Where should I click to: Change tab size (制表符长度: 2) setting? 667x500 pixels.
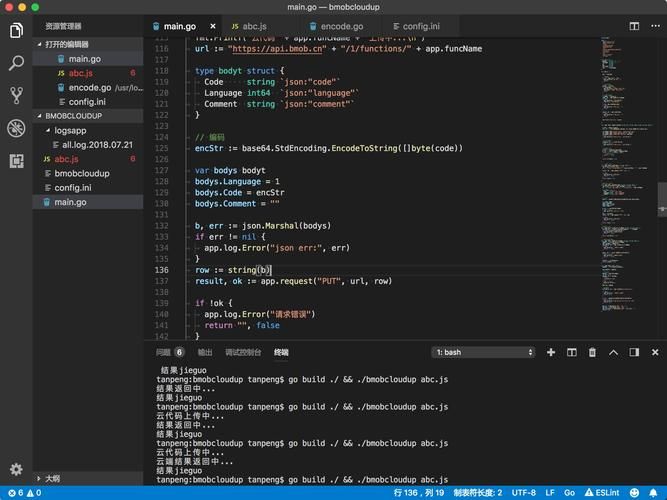[477, 493]
